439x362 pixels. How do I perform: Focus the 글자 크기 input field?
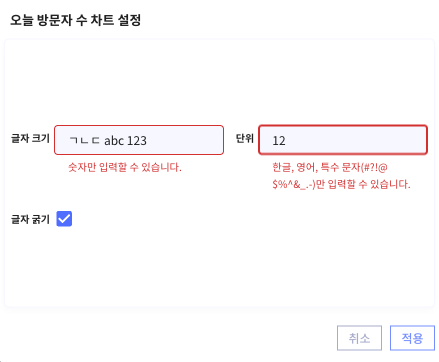(x=139, y=140)
